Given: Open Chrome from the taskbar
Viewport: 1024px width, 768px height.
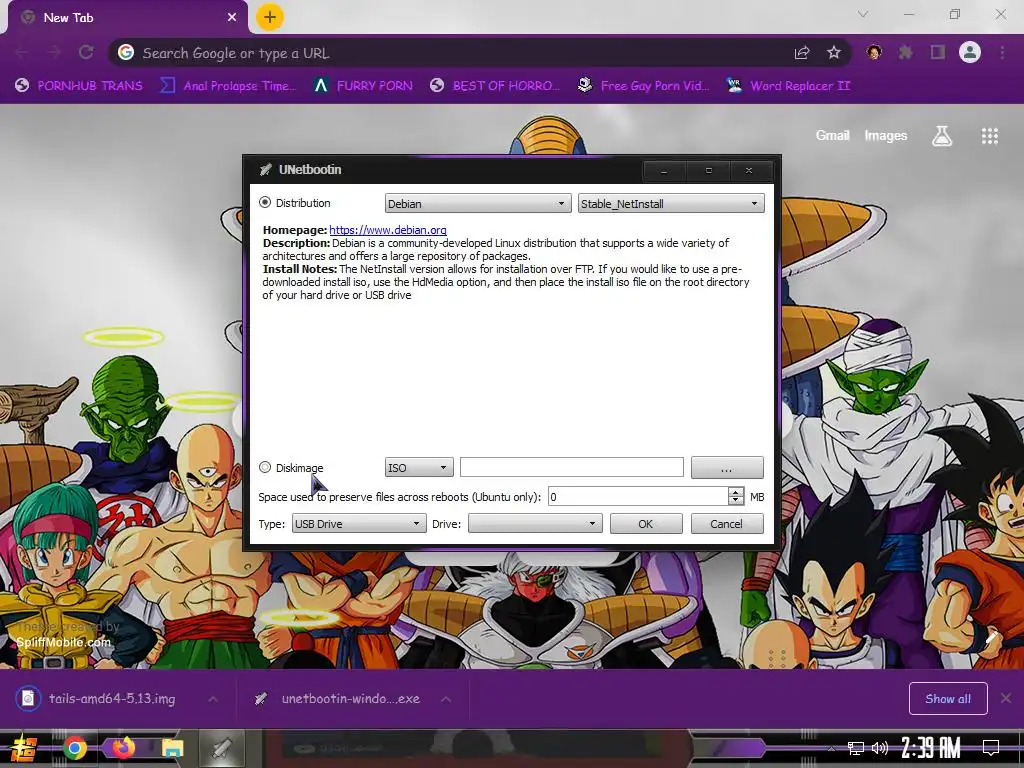Looking at the screenshot, I should (x=75, y=748).
